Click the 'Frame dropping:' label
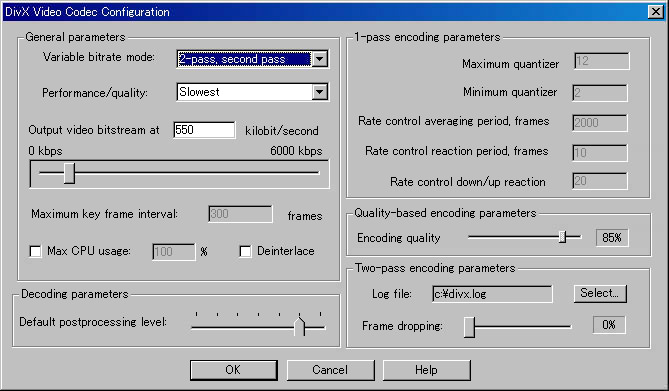 402,326
